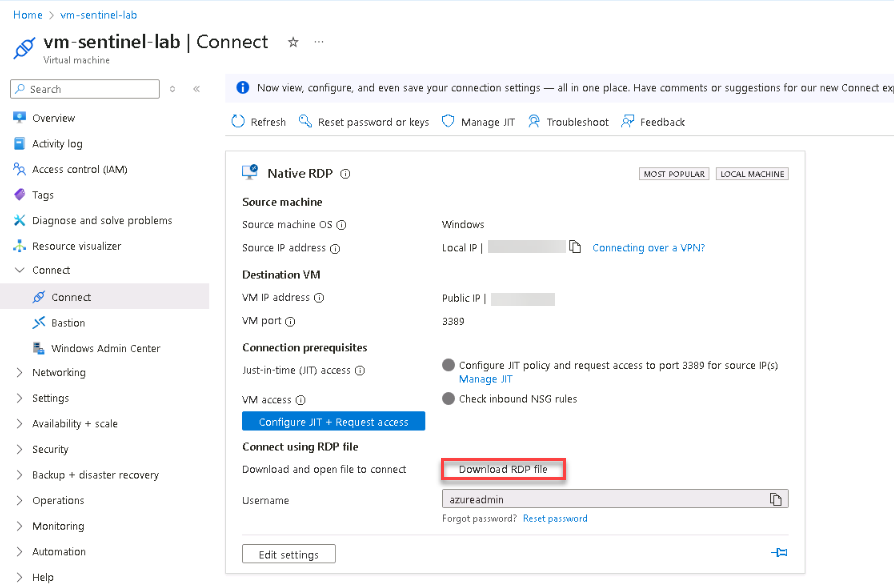Viewport: 894px width, 588px height.
Task: Click the Username field azureadmin
Action: click(615, 499)
